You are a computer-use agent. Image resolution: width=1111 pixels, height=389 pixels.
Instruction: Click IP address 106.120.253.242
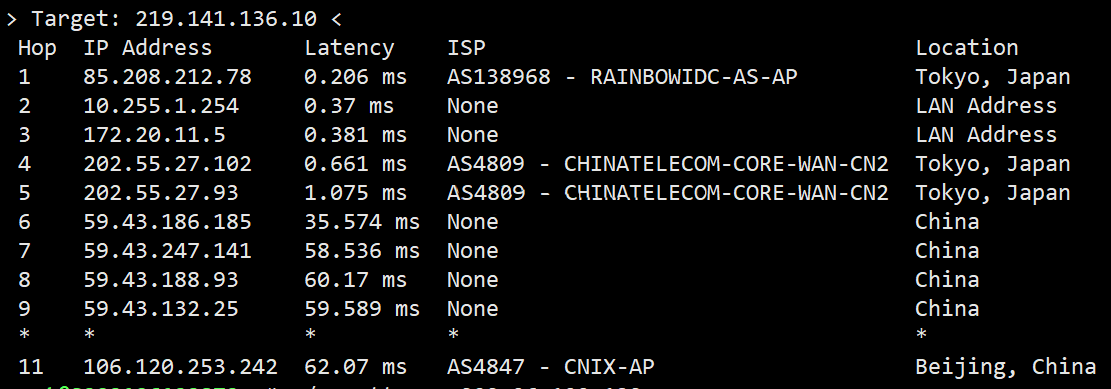[x=180, y=366]
